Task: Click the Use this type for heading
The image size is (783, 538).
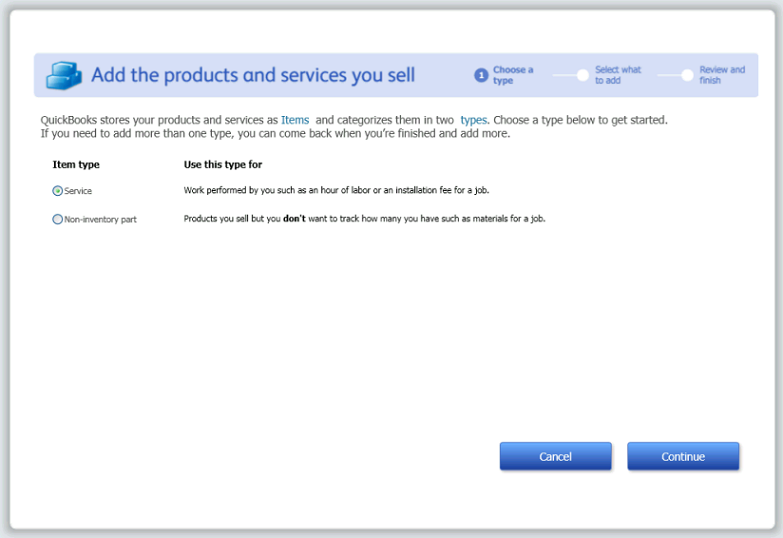Action: (223, 164)
